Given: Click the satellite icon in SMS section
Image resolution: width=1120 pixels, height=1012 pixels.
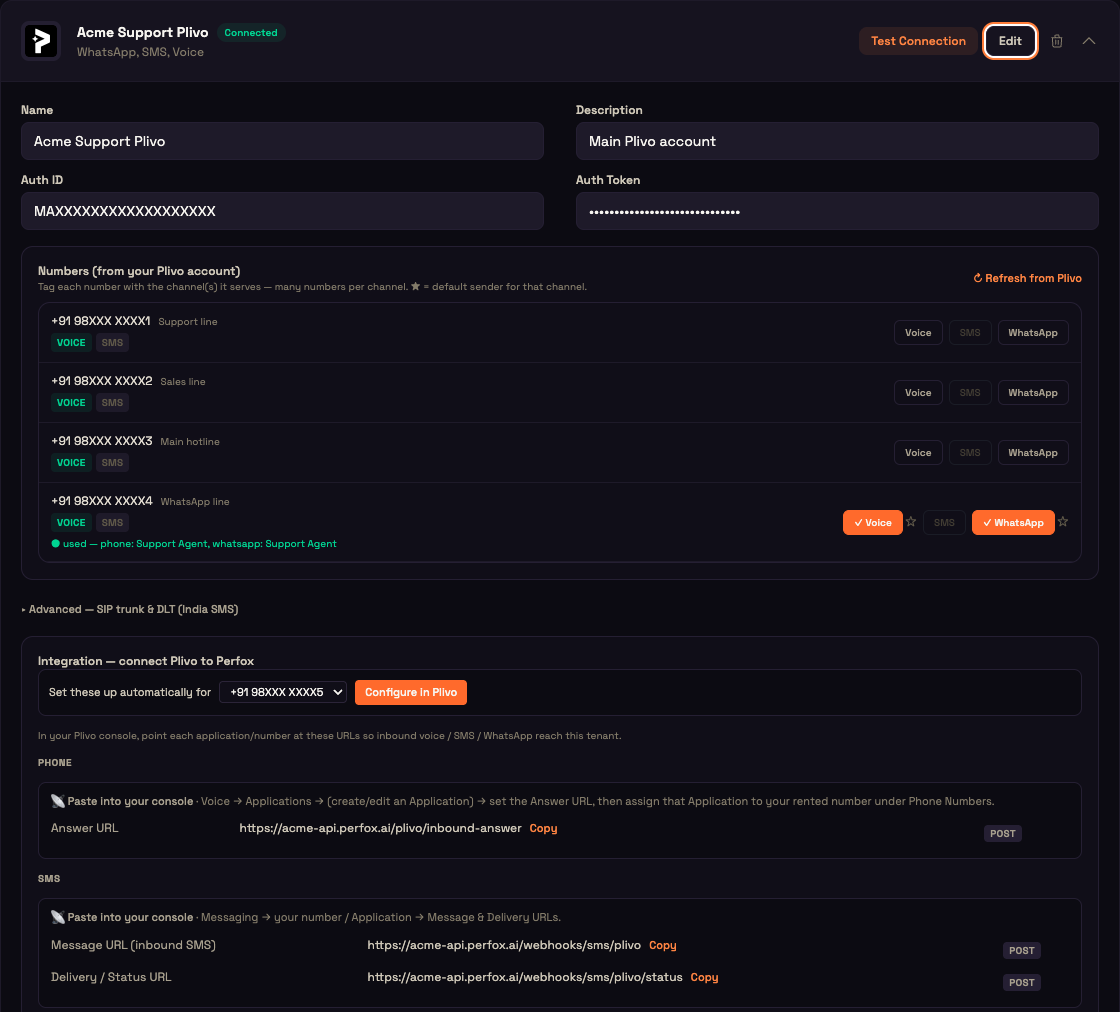Looking at the screenshot, I should [x=58, y=917].
